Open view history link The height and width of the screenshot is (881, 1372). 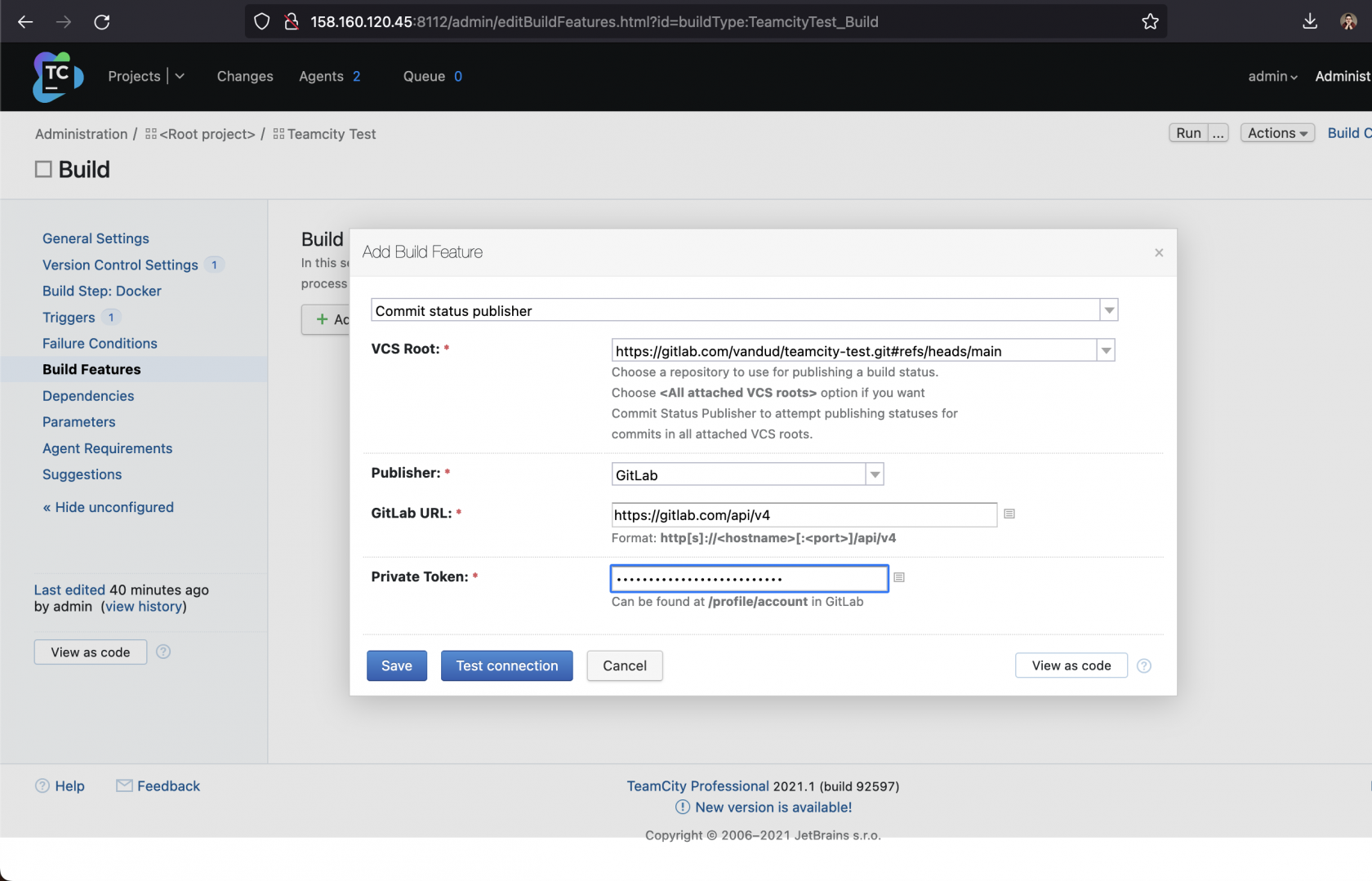point(144,606)
